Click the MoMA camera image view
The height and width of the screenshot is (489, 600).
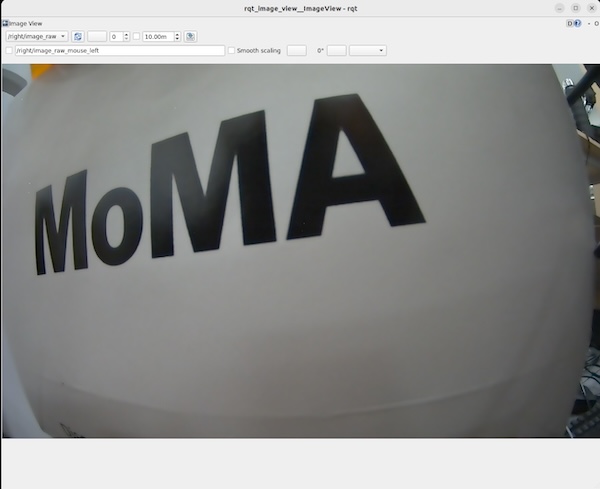click(301, 251)
